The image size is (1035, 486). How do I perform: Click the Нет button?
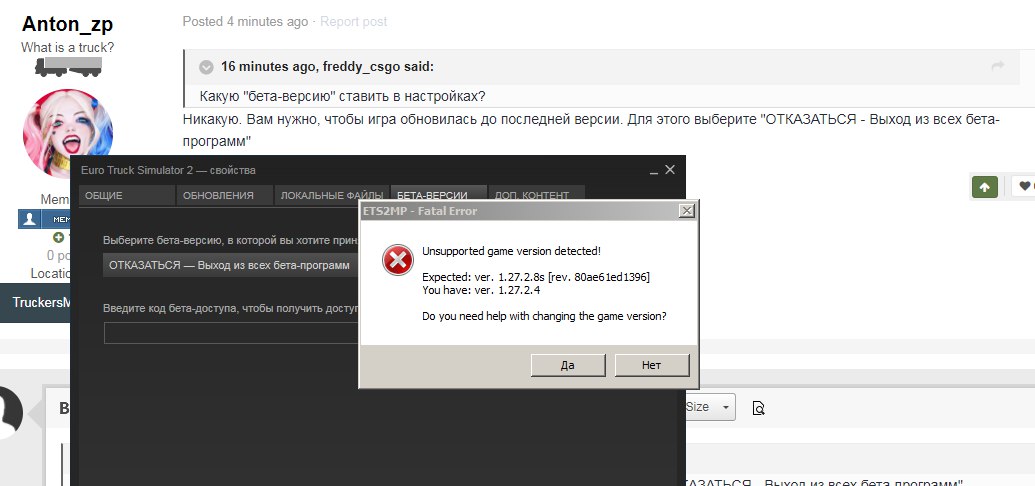pos(651,365)
